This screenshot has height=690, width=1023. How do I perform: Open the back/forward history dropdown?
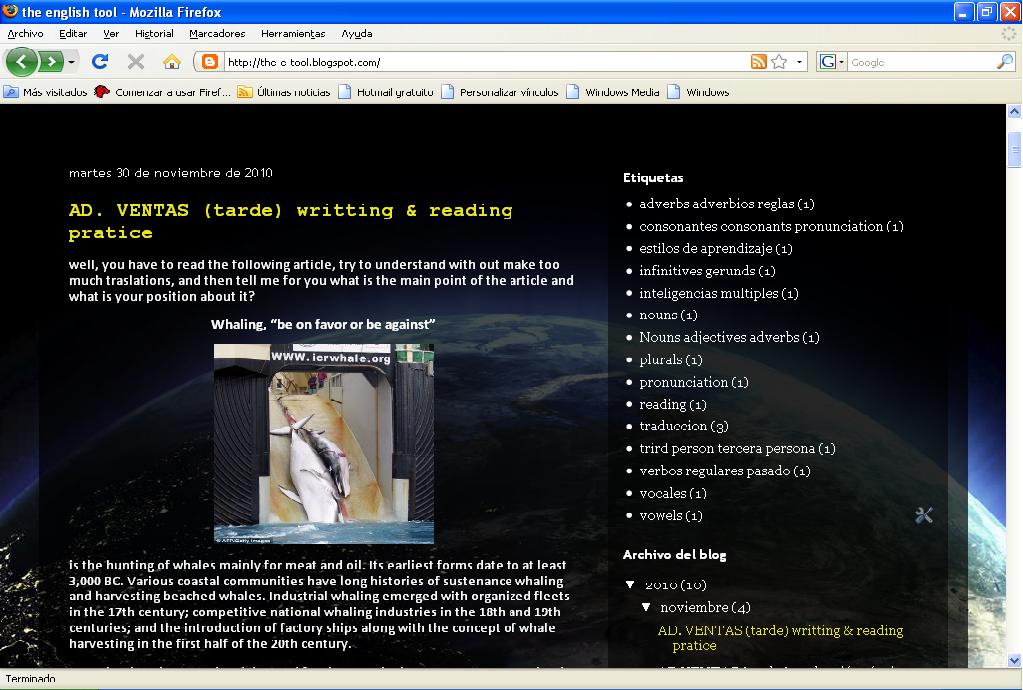[71, 63]
